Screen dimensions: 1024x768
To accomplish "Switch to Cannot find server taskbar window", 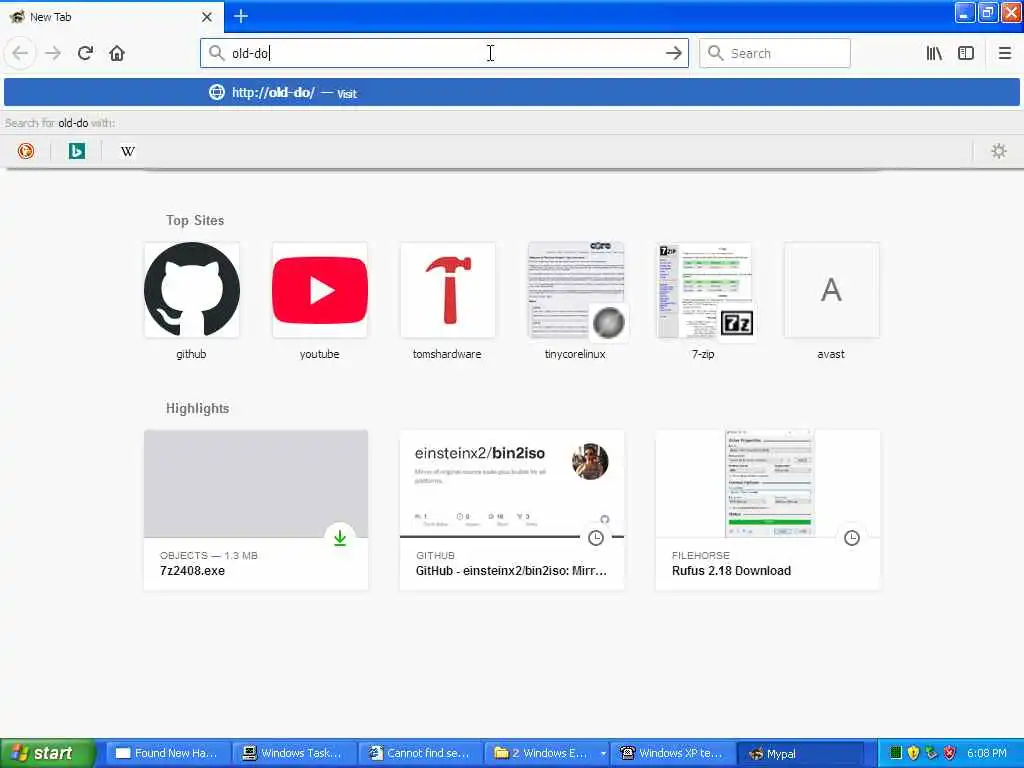I will tap(421, 754).
